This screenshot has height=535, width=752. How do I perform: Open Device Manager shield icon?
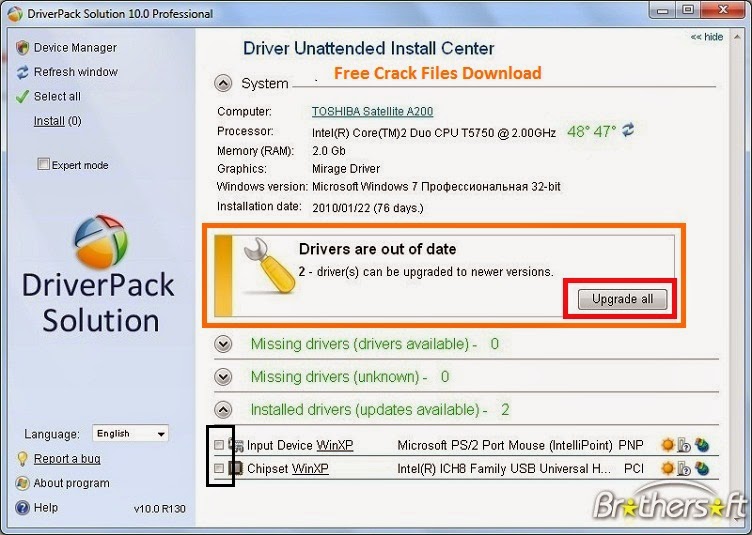click(x=22, y=47)
